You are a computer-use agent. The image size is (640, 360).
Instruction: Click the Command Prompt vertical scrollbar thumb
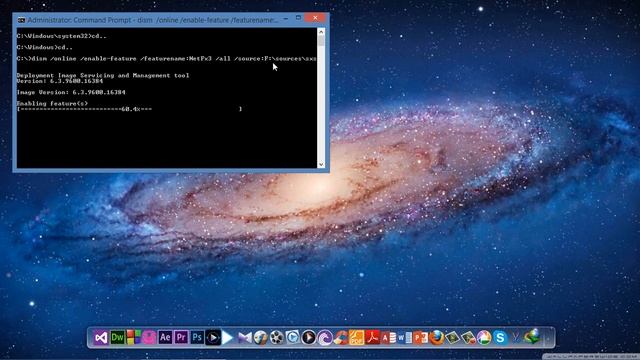[321, 41]
